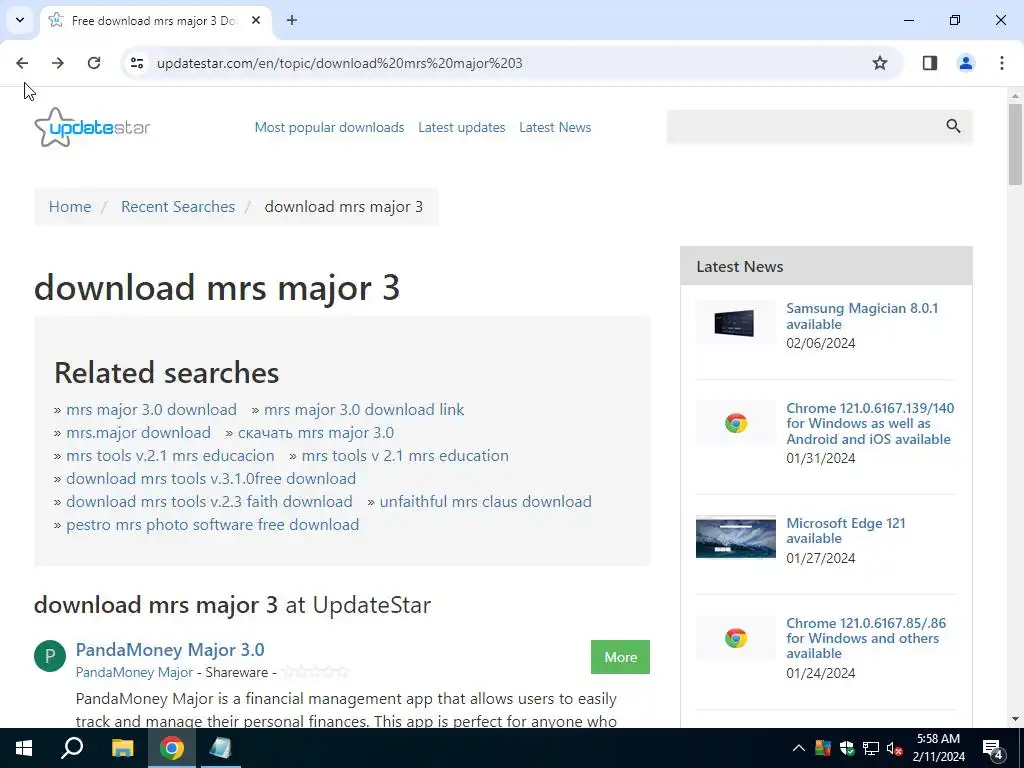
Task: Open Latest updates nav link
Action: point(462,127)
